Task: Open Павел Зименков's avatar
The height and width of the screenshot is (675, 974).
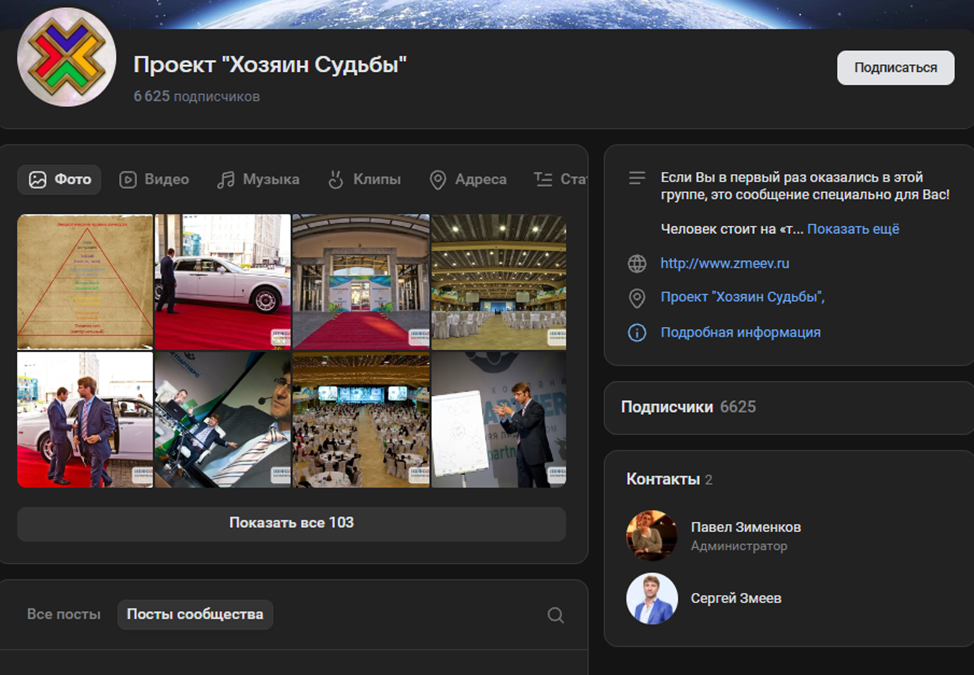Action: pyautogui.click(x=652, y=535)
